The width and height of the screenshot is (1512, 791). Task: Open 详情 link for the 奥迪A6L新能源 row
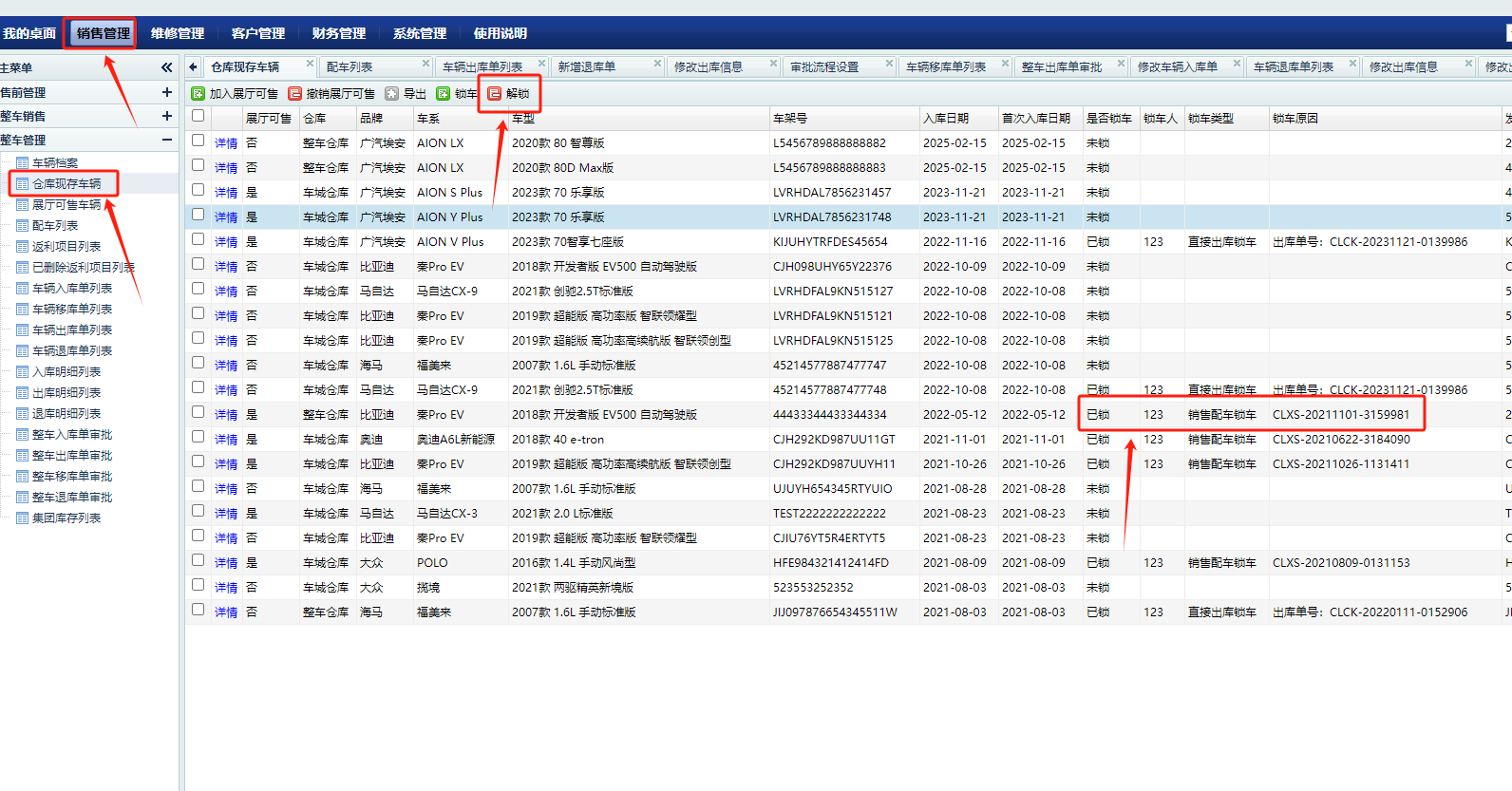pos(226,440)
